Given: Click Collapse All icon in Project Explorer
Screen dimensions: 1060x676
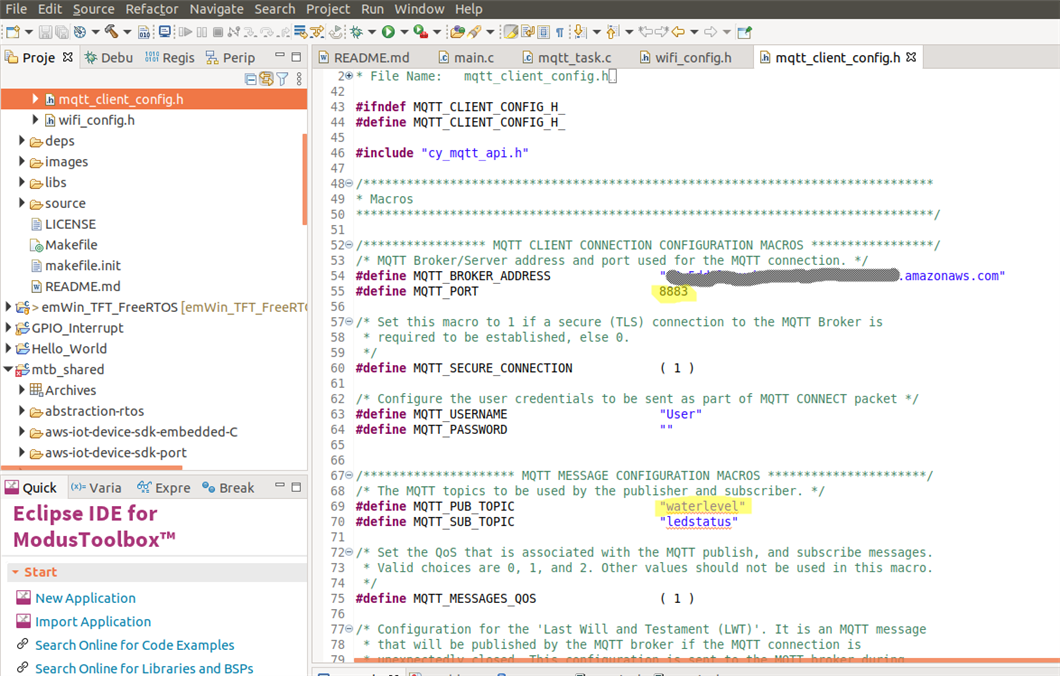Looking at the screenshot, I should 251,79.
